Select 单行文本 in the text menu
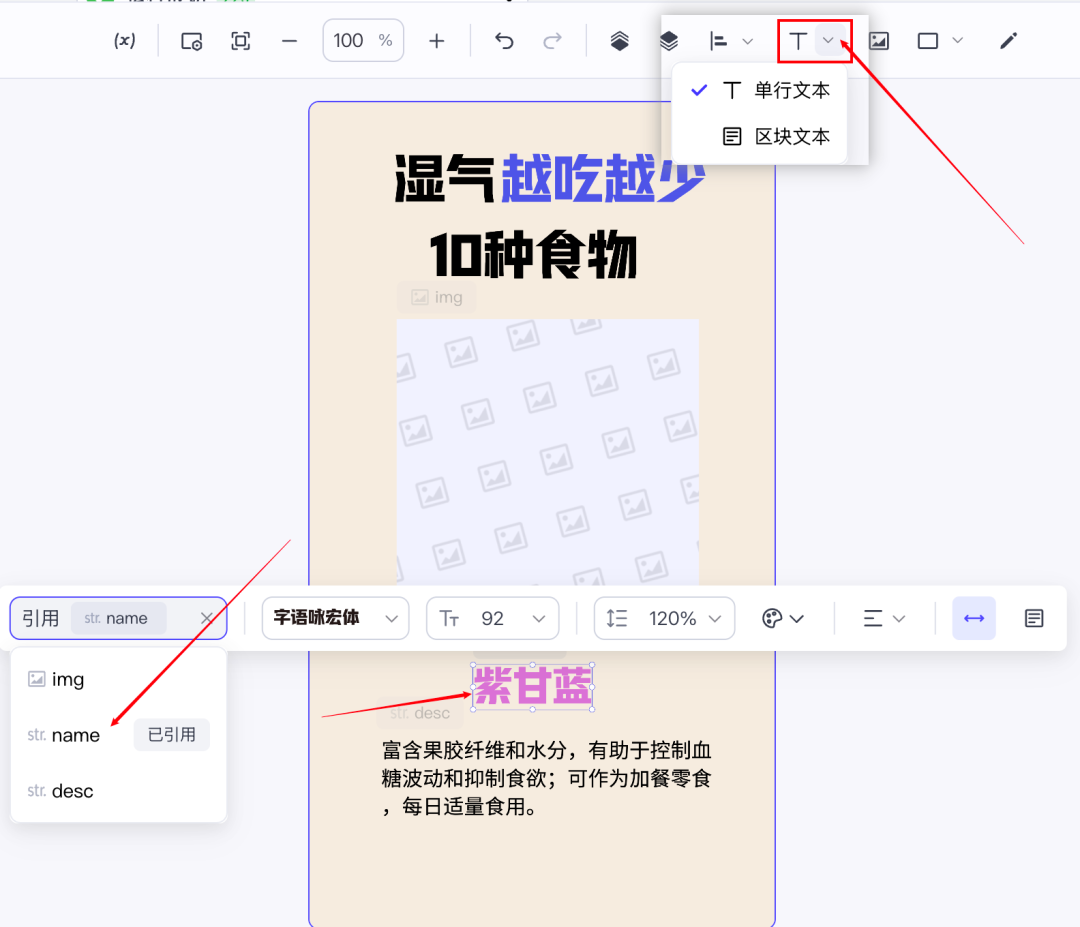This screenshot has width=1080, height=927. [x=791, y=91]
